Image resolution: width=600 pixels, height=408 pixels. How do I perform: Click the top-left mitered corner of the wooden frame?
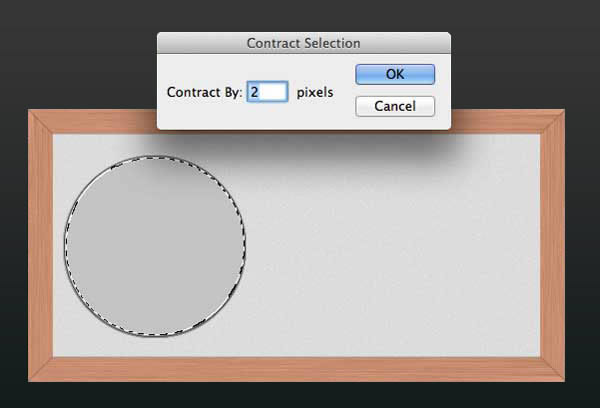tap(41, 122)
